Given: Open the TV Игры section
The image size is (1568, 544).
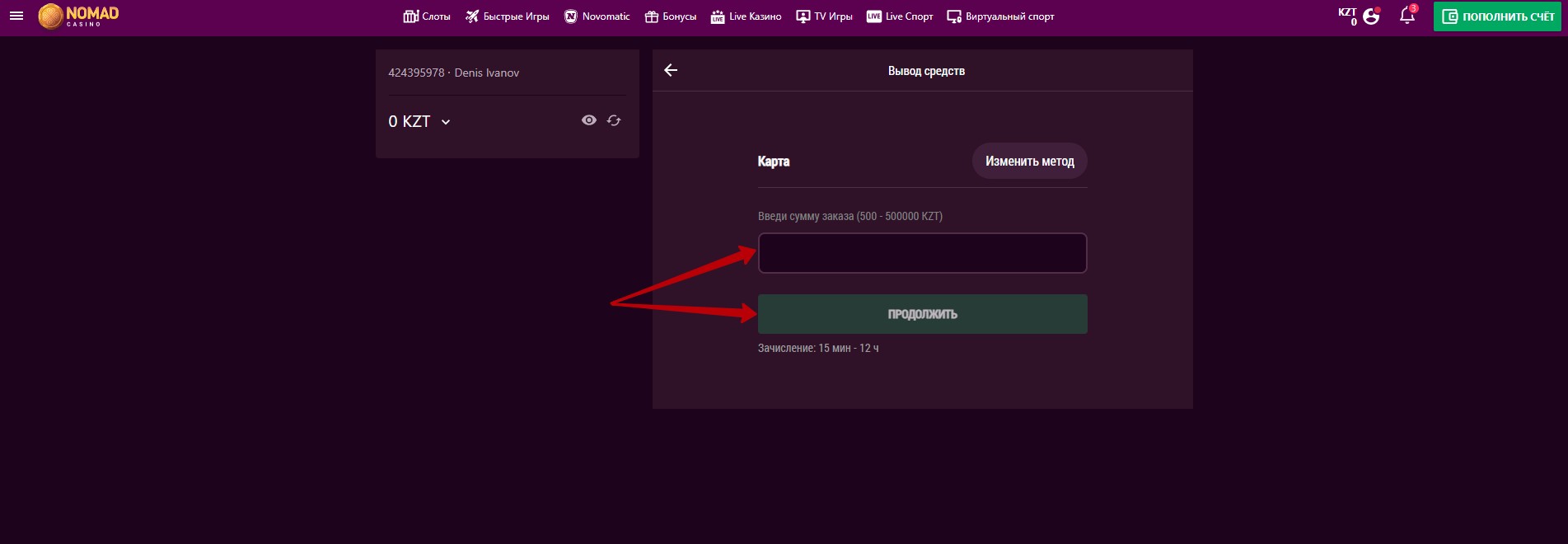Looking at the screenshot, I should 825,16.
